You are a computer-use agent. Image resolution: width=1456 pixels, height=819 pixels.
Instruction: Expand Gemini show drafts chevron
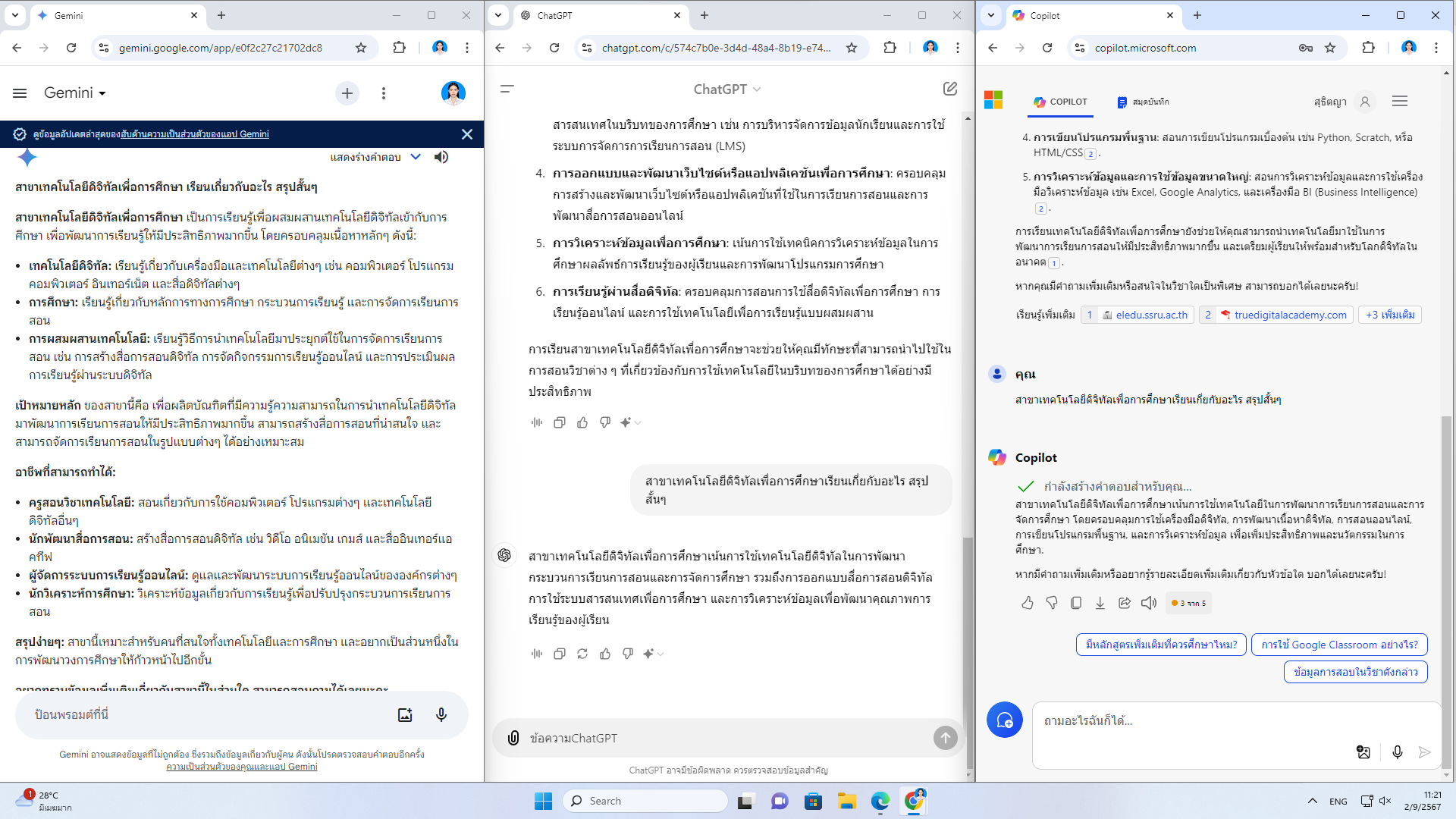[416, 157]
